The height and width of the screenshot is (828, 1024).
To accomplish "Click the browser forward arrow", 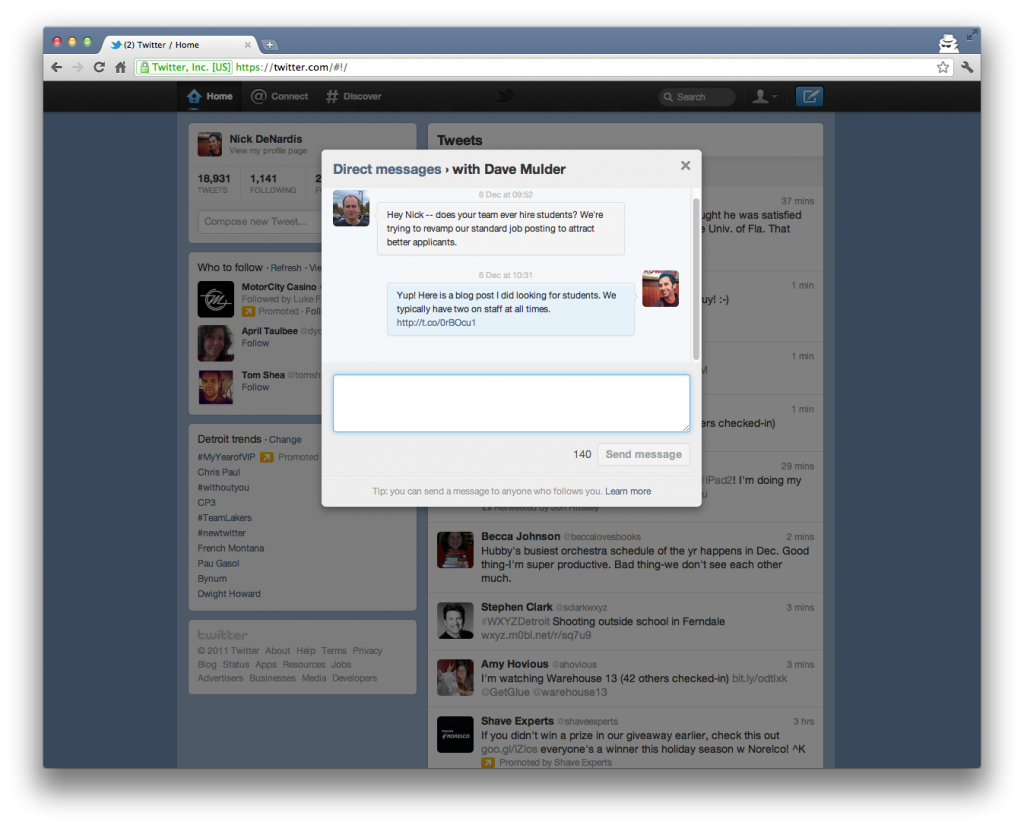I will coord(78,67).
